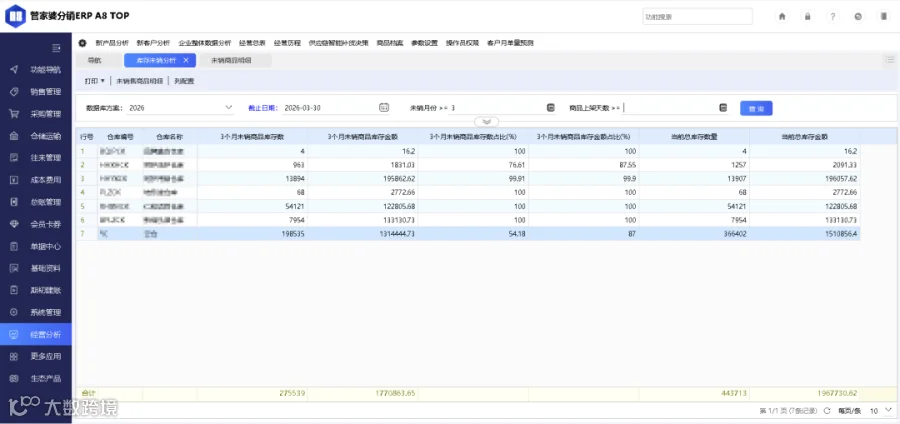The height and width of the screenshot is (424, 900).
Task: Focus the 功能搜索 search box
Action: (697, 17)
